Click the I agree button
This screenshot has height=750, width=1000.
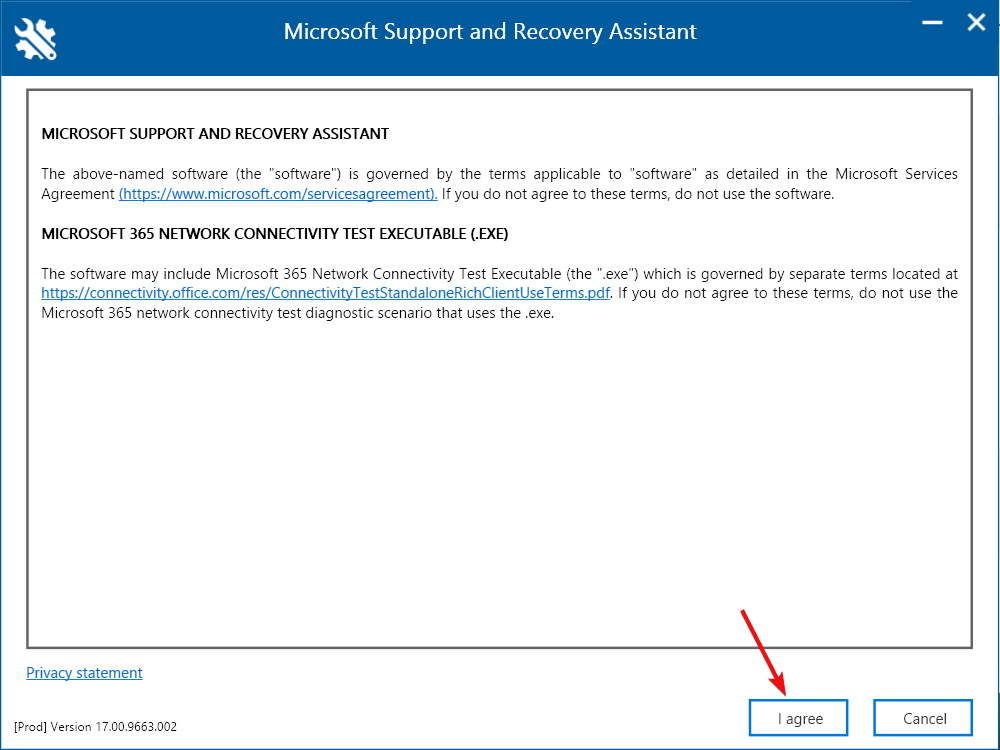[x=798, y=718]
